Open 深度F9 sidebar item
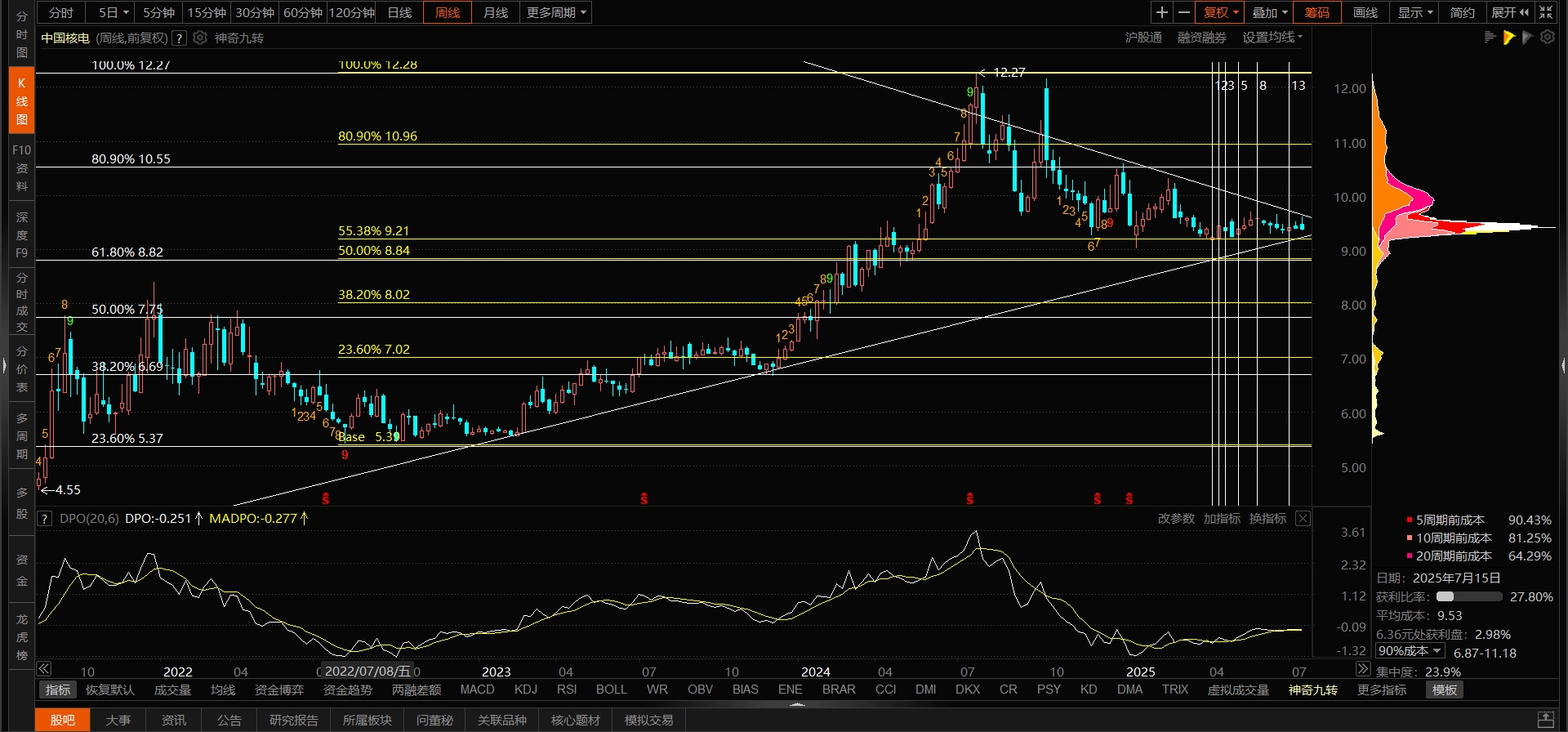1568x732 pixels. point(22,235)
